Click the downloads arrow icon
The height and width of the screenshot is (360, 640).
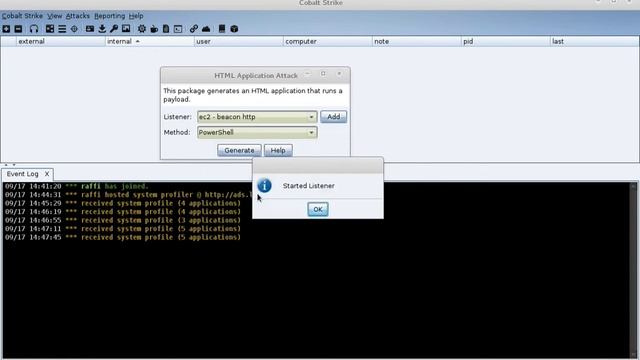(x=102, y=29)
